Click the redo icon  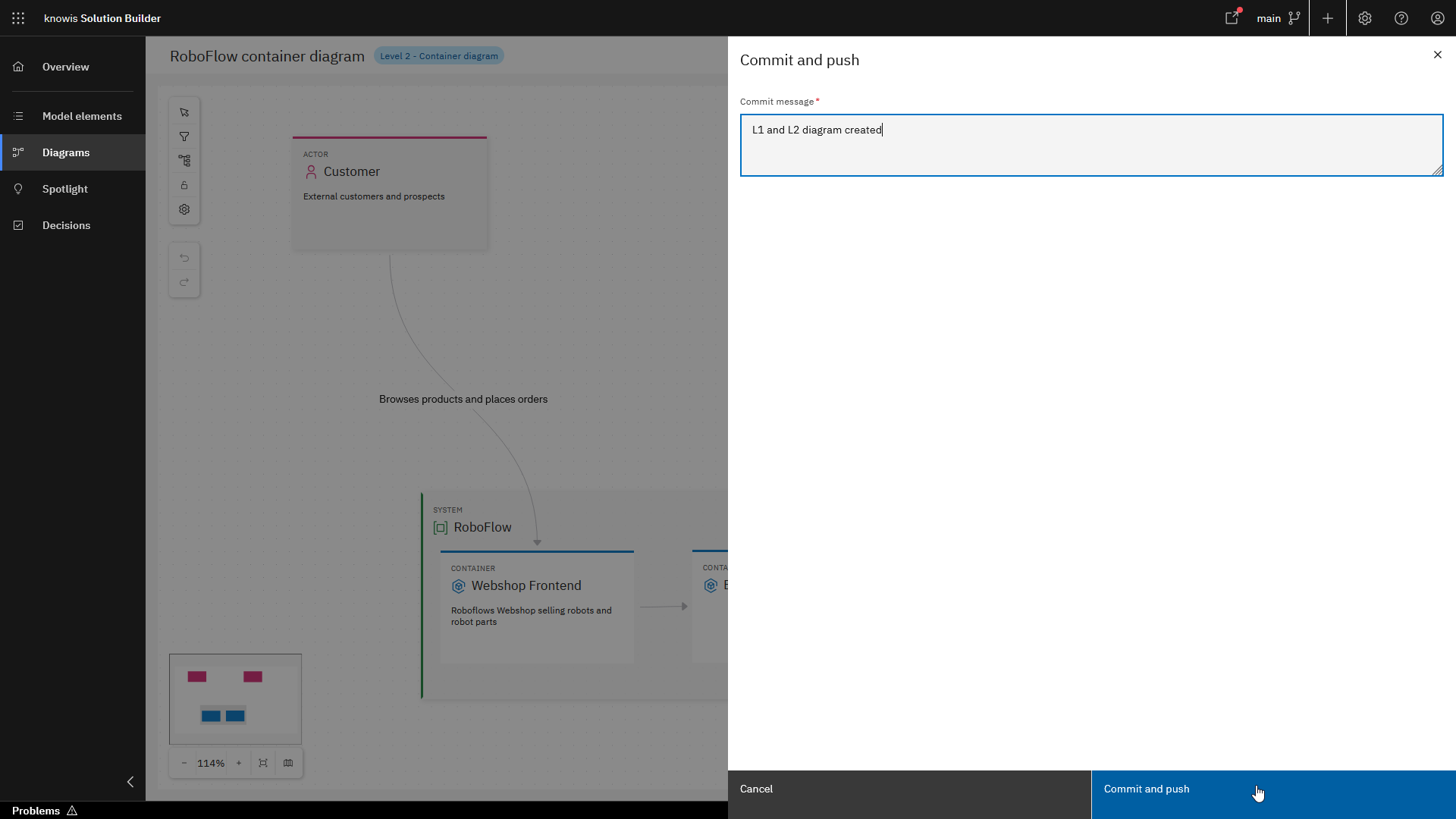tap(184, 282)
